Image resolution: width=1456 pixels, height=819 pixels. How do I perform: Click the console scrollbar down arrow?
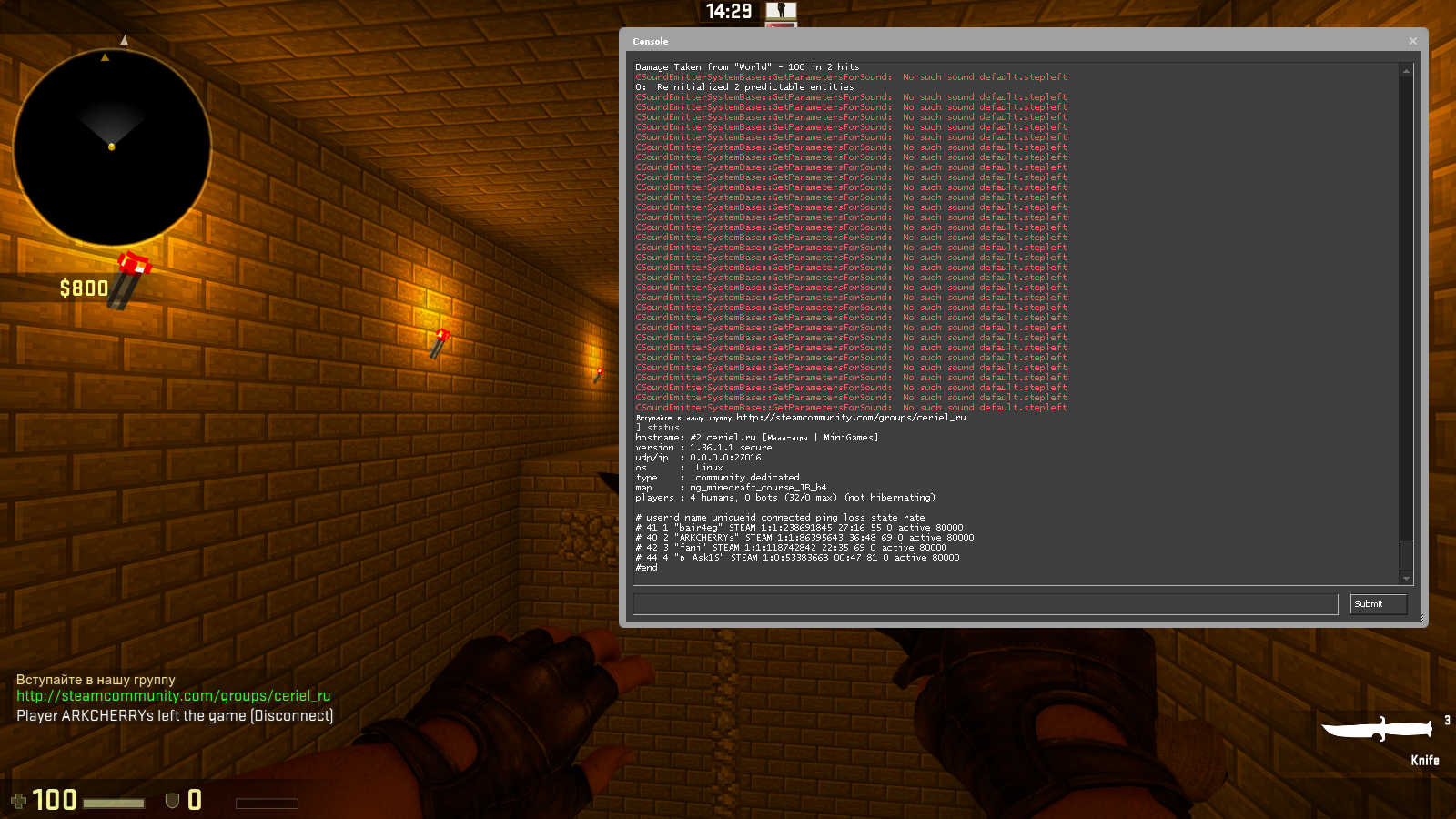point(1406,579)
